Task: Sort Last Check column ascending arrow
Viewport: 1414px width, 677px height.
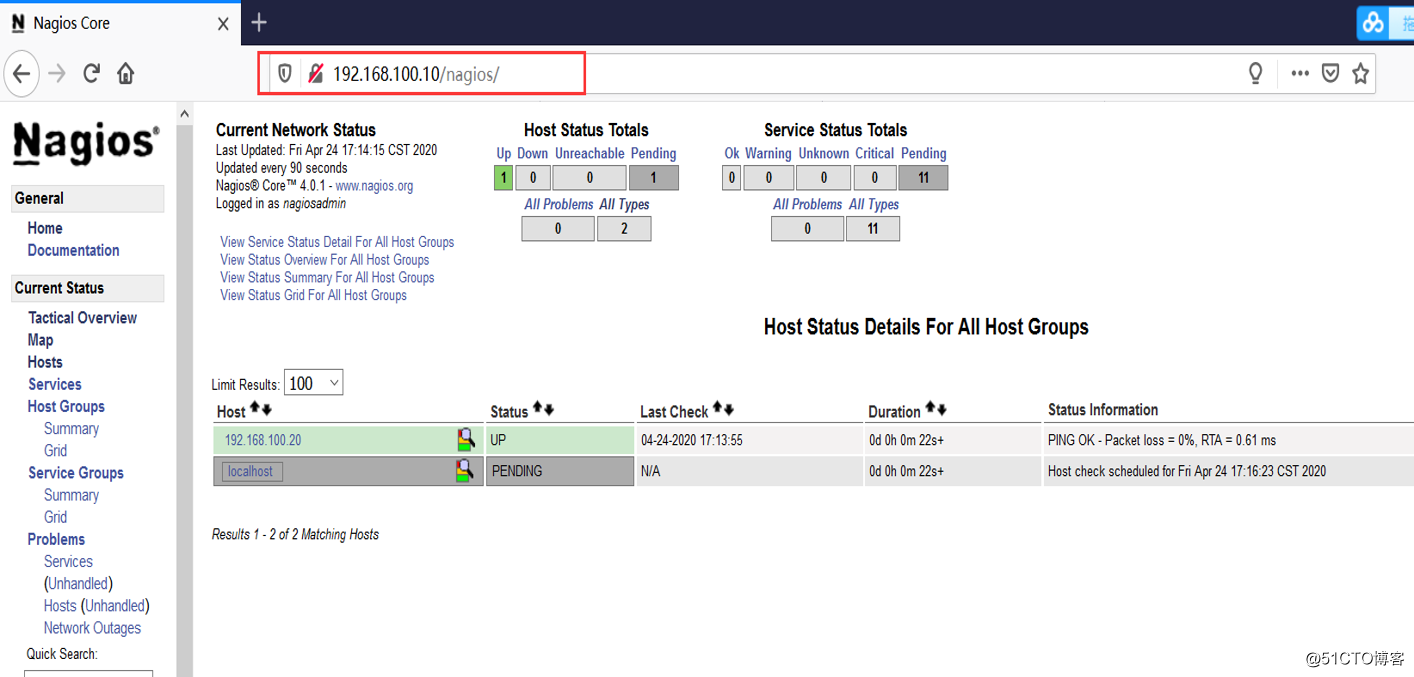Action: tap(718, 409)
